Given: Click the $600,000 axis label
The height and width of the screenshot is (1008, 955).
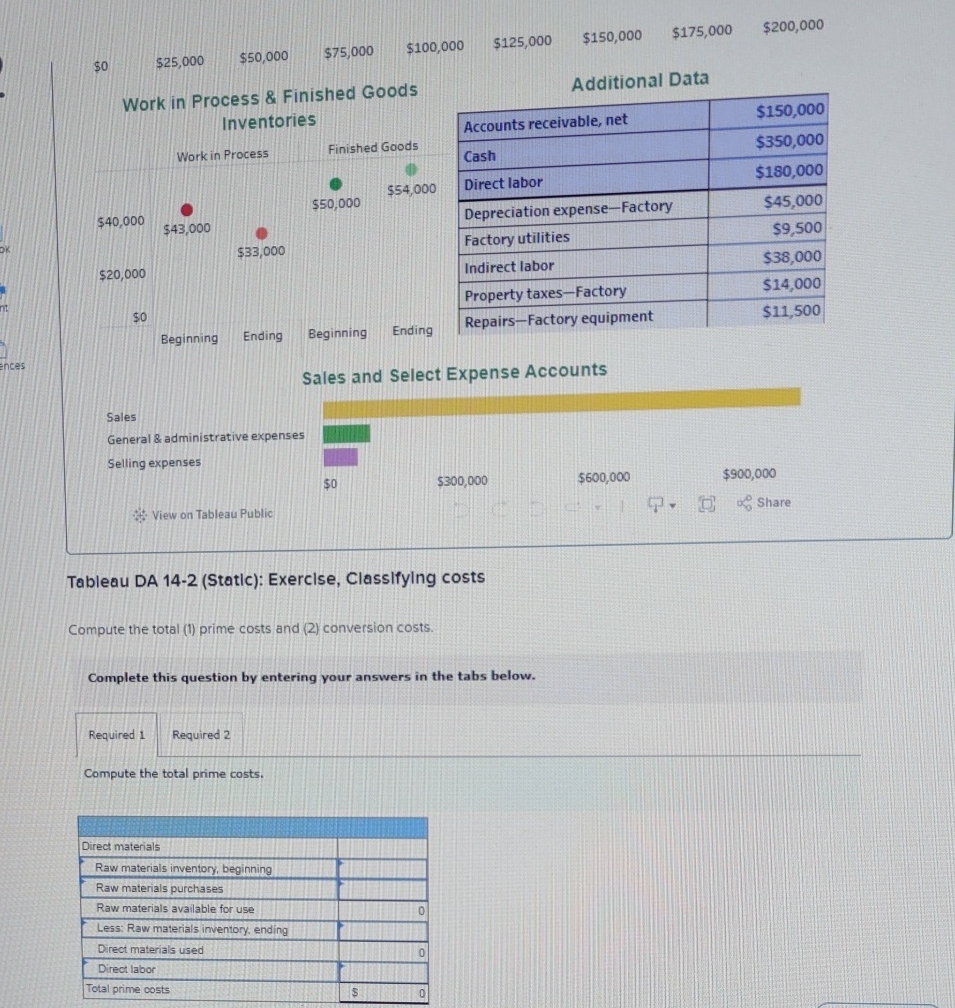Looking at the screenshot, I should pyautogui.click(x=604, y=478).
